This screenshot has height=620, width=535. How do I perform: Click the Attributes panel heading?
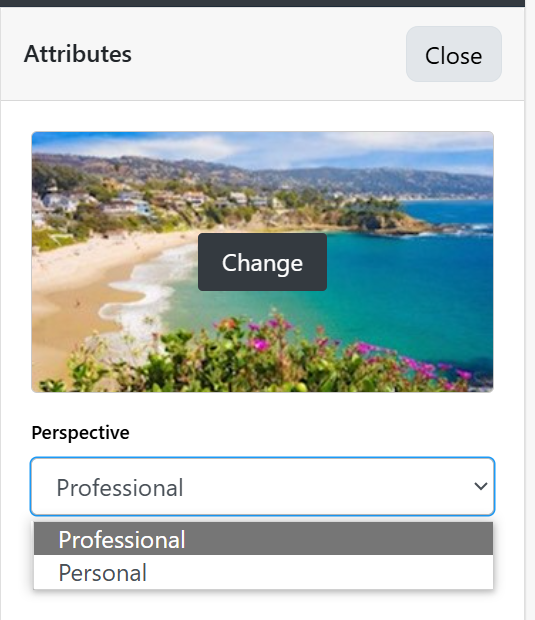point(78,54)
